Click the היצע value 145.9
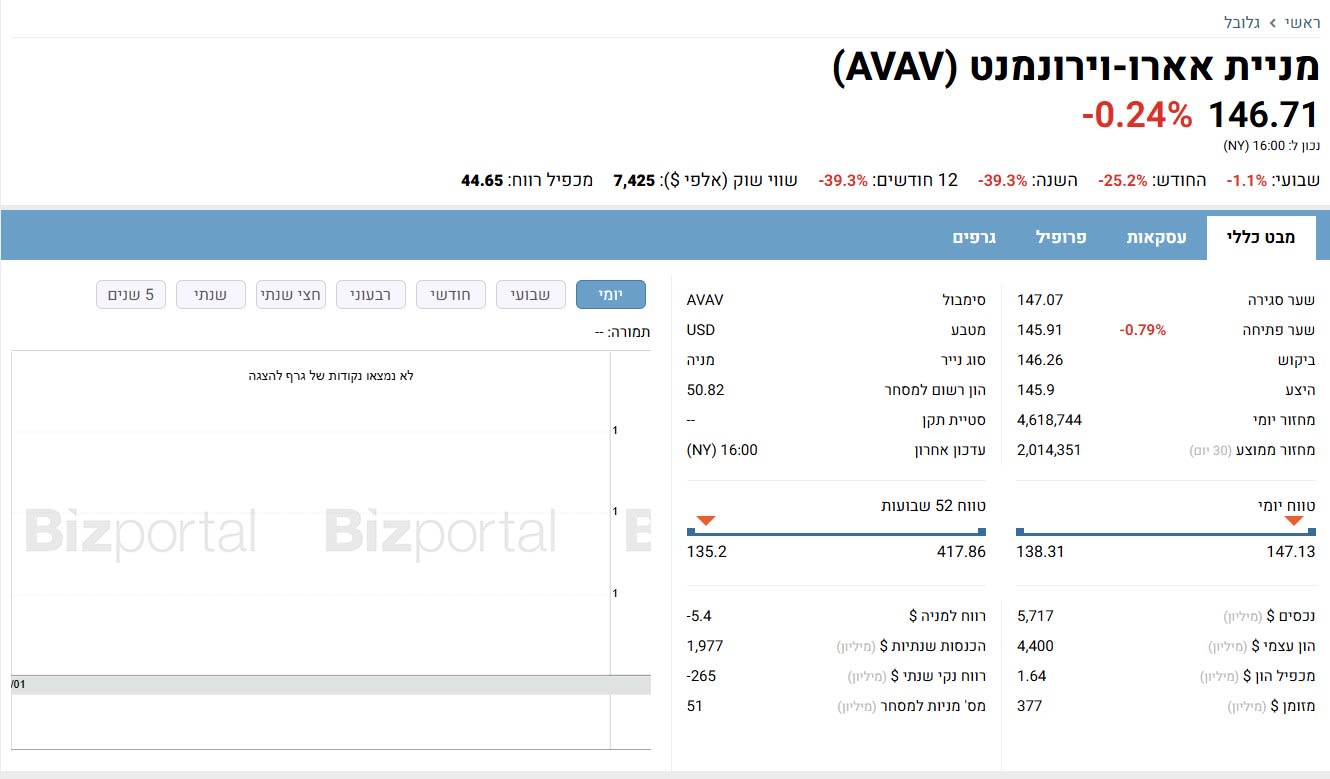1330x779 pixels. pos(1035,390)
